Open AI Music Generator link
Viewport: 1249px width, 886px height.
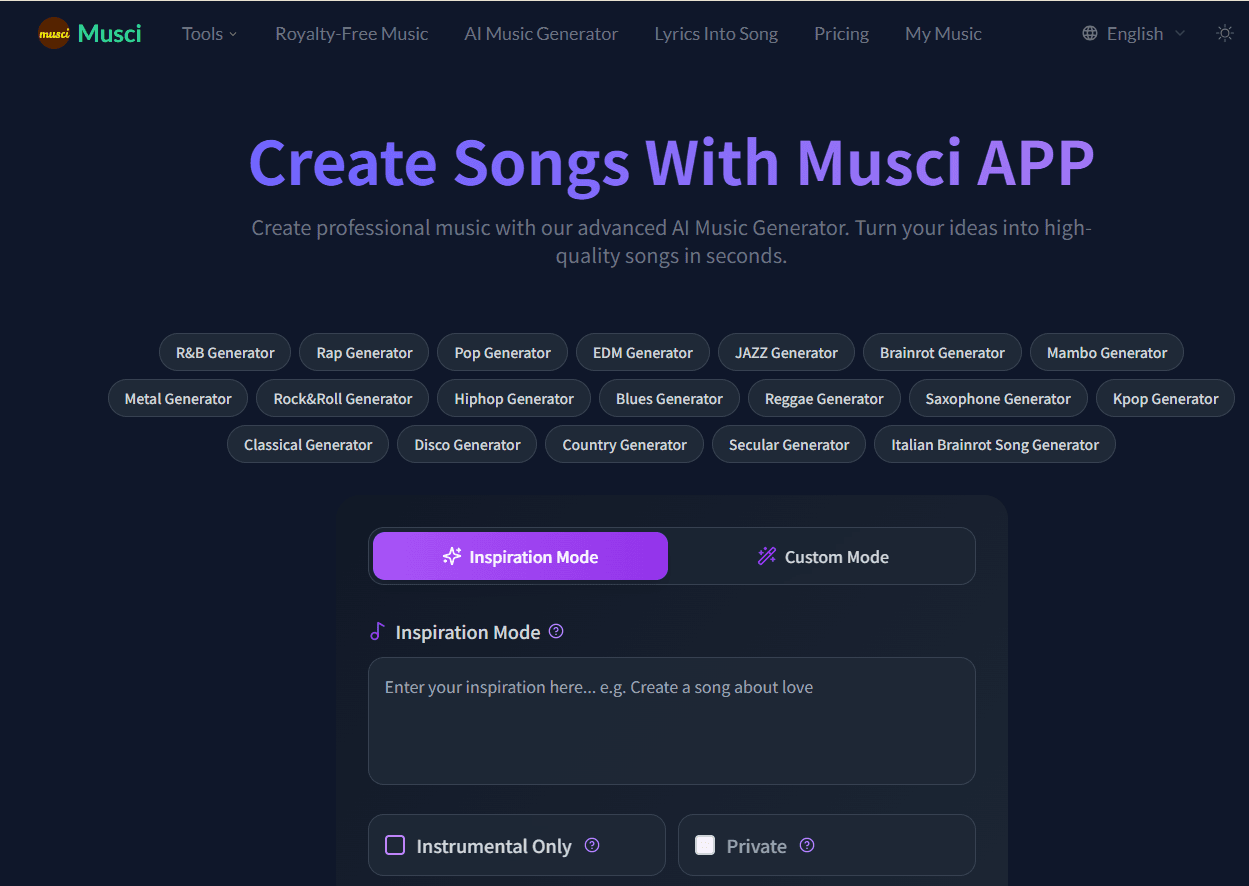coord(541,33)
